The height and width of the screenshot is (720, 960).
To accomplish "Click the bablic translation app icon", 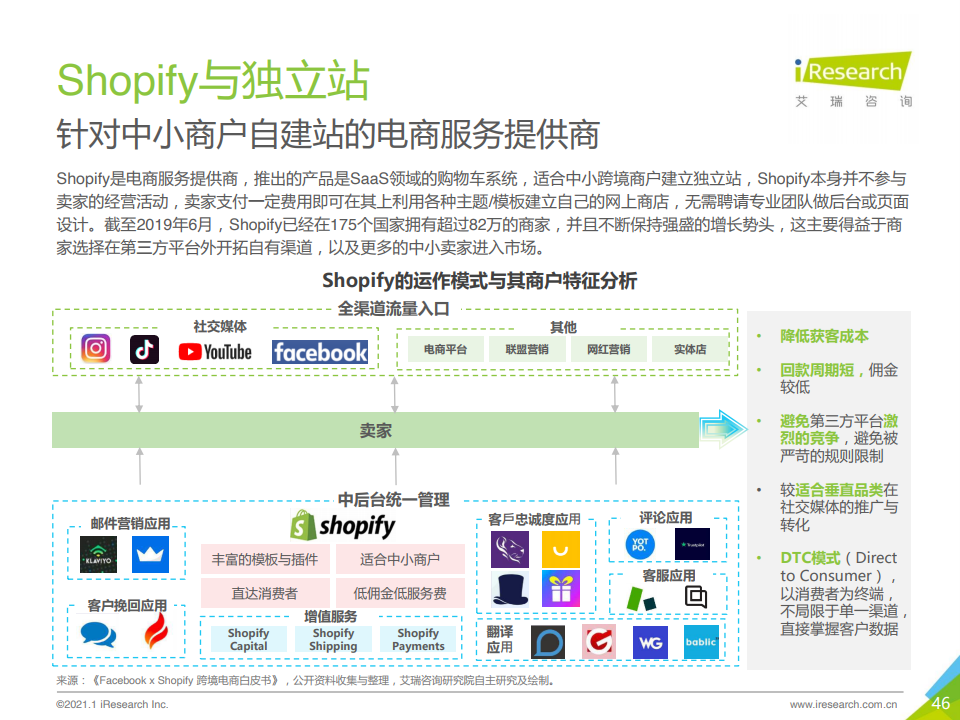I will click(701, 642).
